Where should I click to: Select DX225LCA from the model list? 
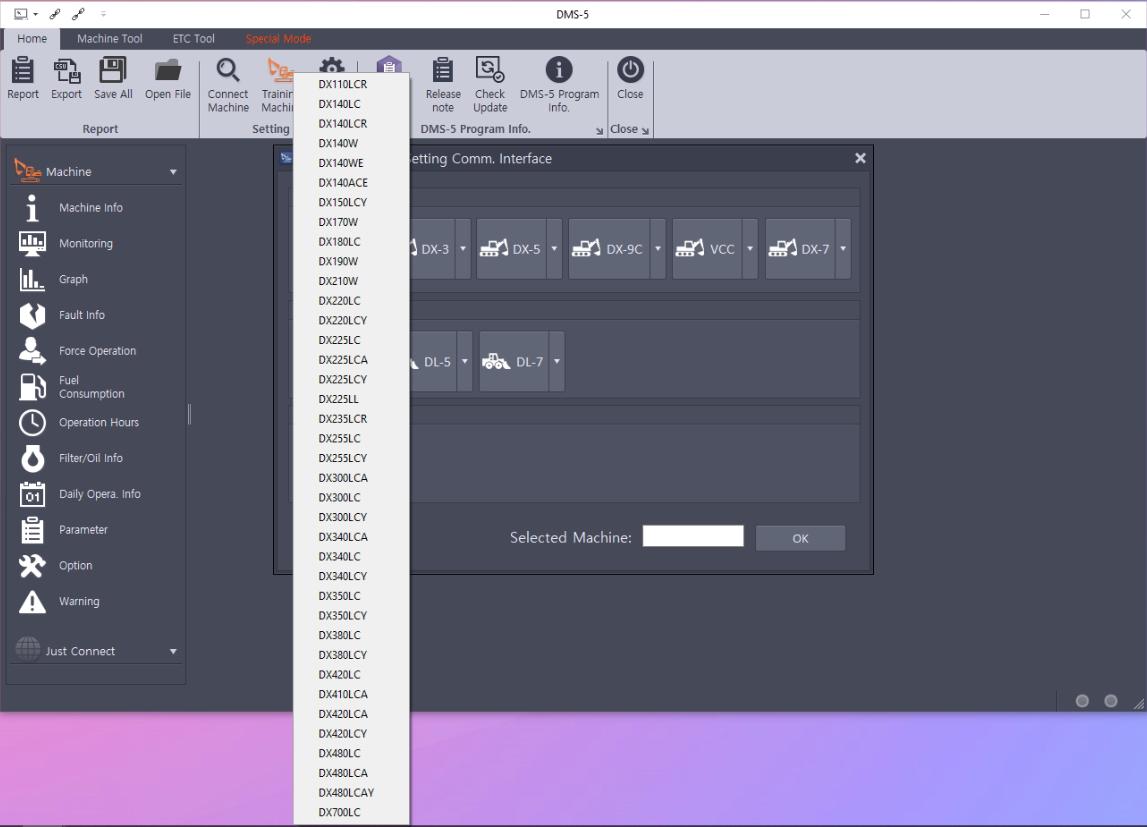343,360
